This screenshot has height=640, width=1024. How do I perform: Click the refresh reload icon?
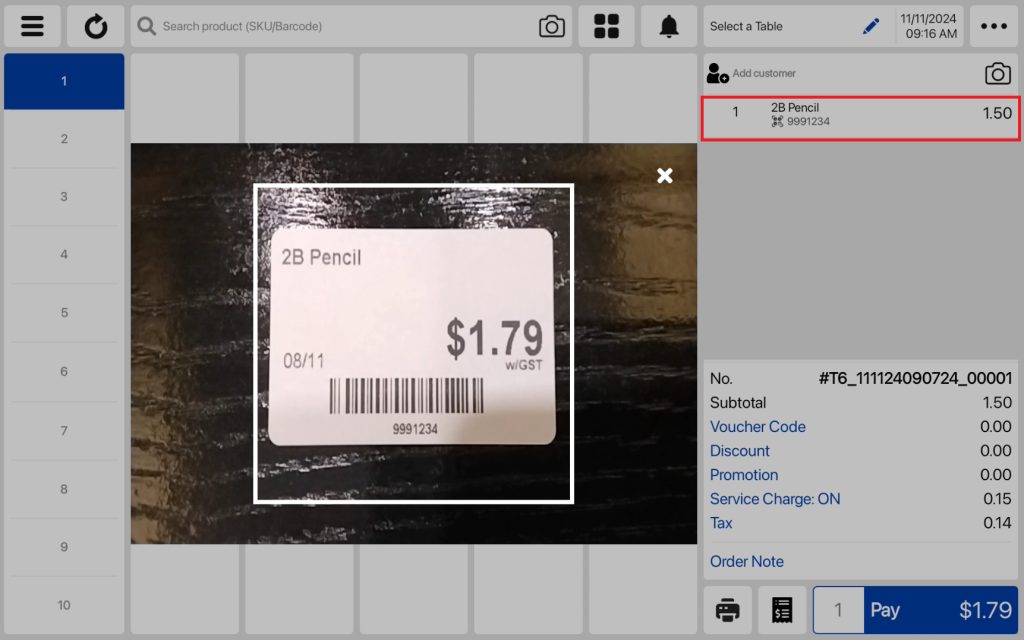click(95, 26)
